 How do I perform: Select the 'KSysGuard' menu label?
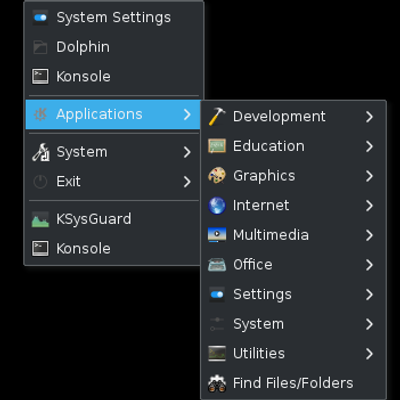[x=94, y=220]
